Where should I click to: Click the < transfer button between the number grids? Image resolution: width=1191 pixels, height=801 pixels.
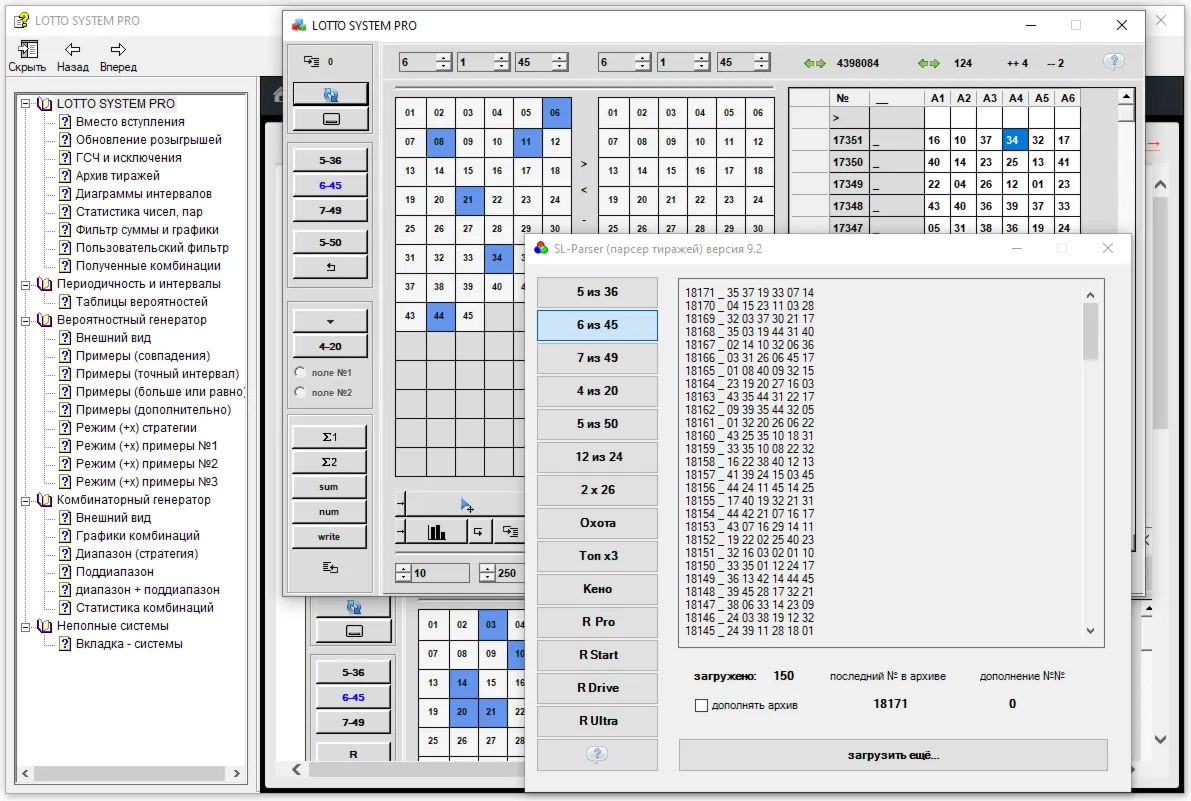pyautogui.click(x=583, y=191)
